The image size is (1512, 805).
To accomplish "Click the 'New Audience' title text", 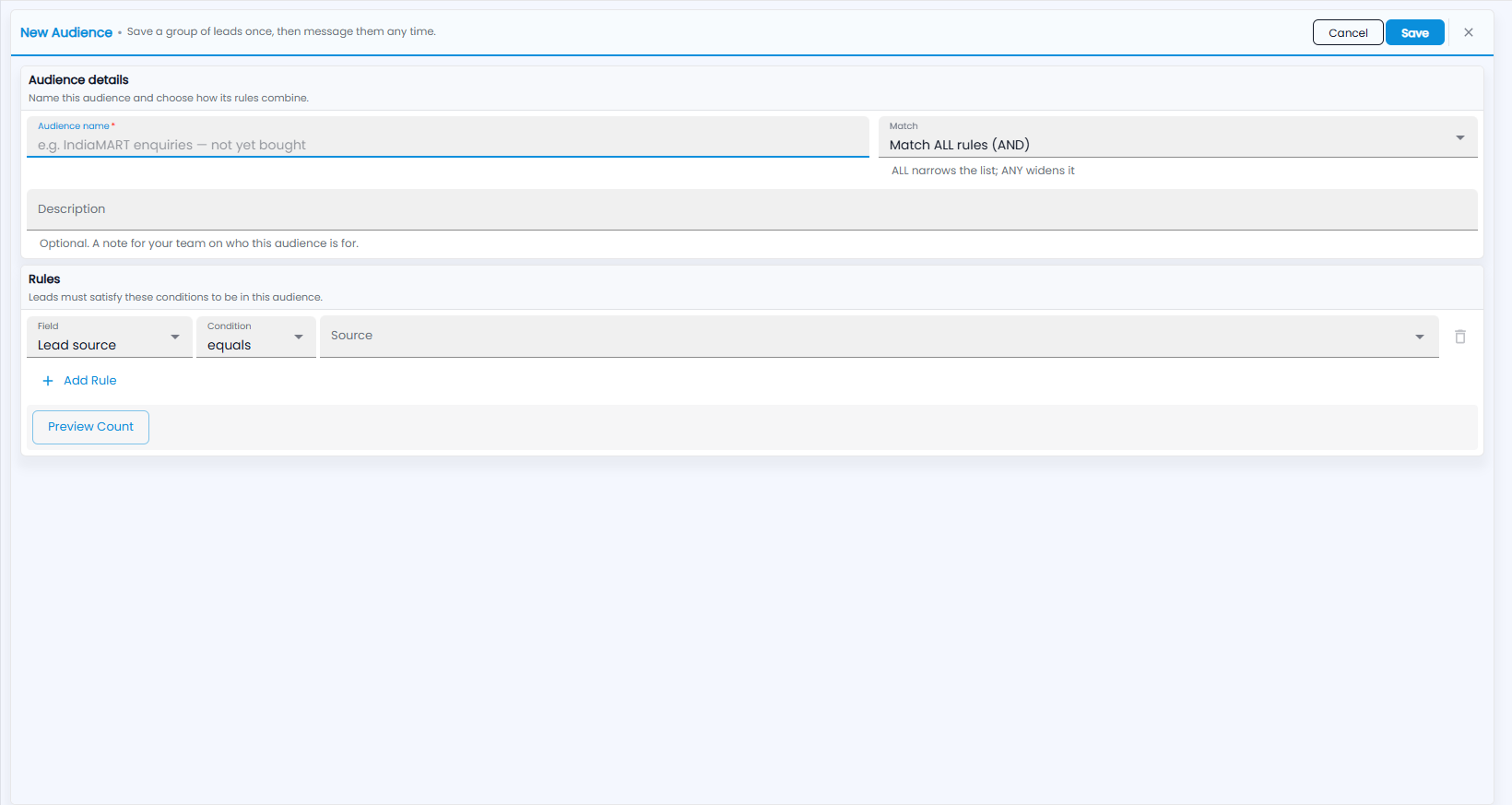I will click(66, 32).
